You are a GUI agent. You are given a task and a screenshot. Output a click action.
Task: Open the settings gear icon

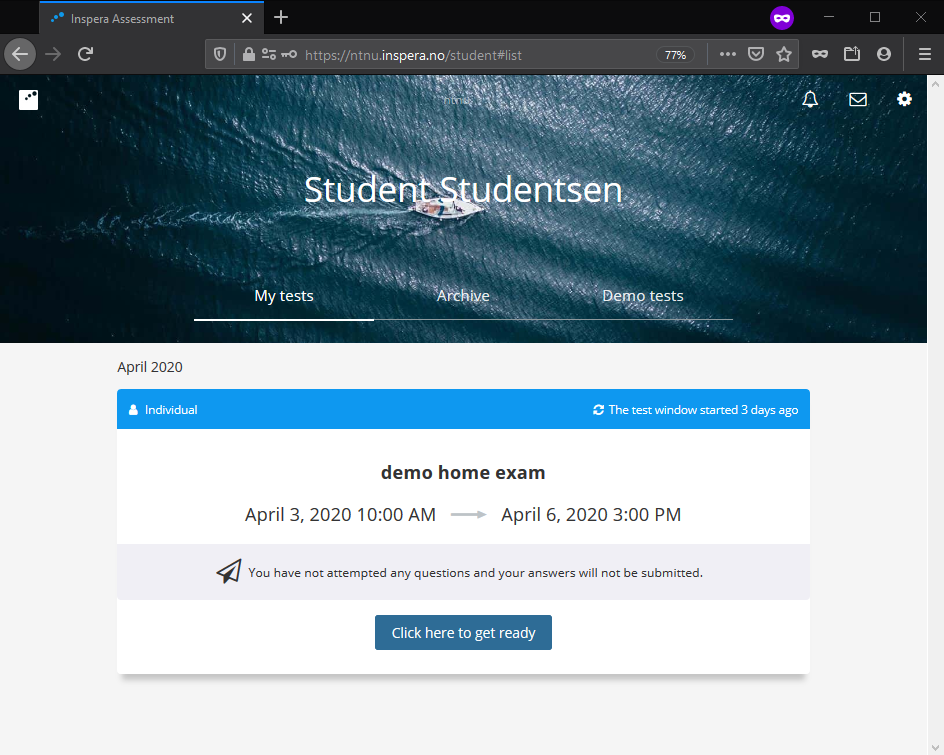(904, 99)
